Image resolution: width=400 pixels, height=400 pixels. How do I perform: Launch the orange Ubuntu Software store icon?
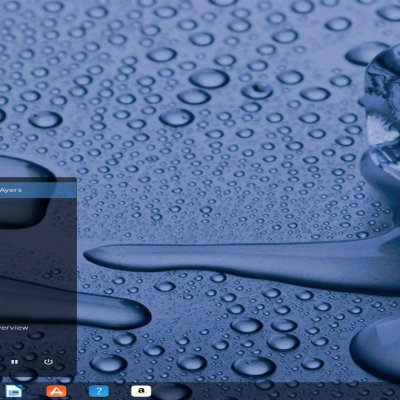pyautogui.click(x=56, y=391)
